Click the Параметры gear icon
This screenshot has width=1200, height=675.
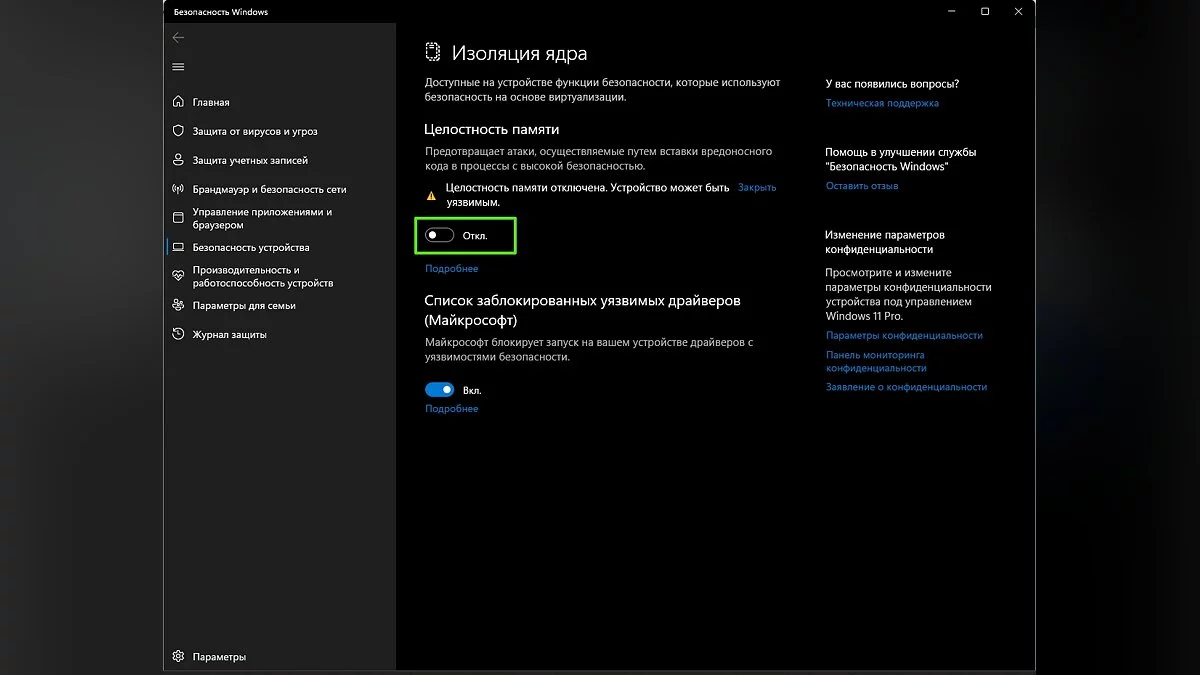[179, 657]
